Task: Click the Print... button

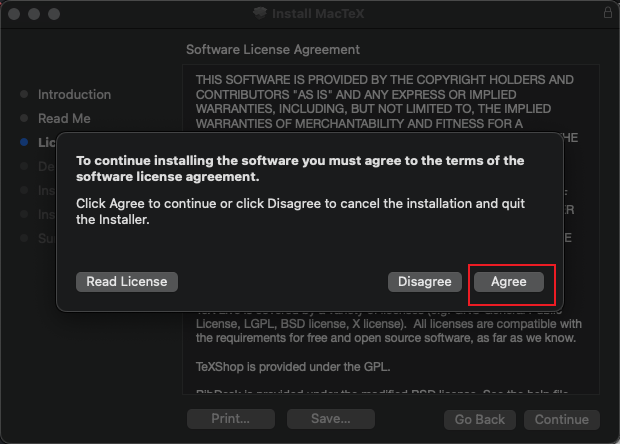Action: click(231, 419)
